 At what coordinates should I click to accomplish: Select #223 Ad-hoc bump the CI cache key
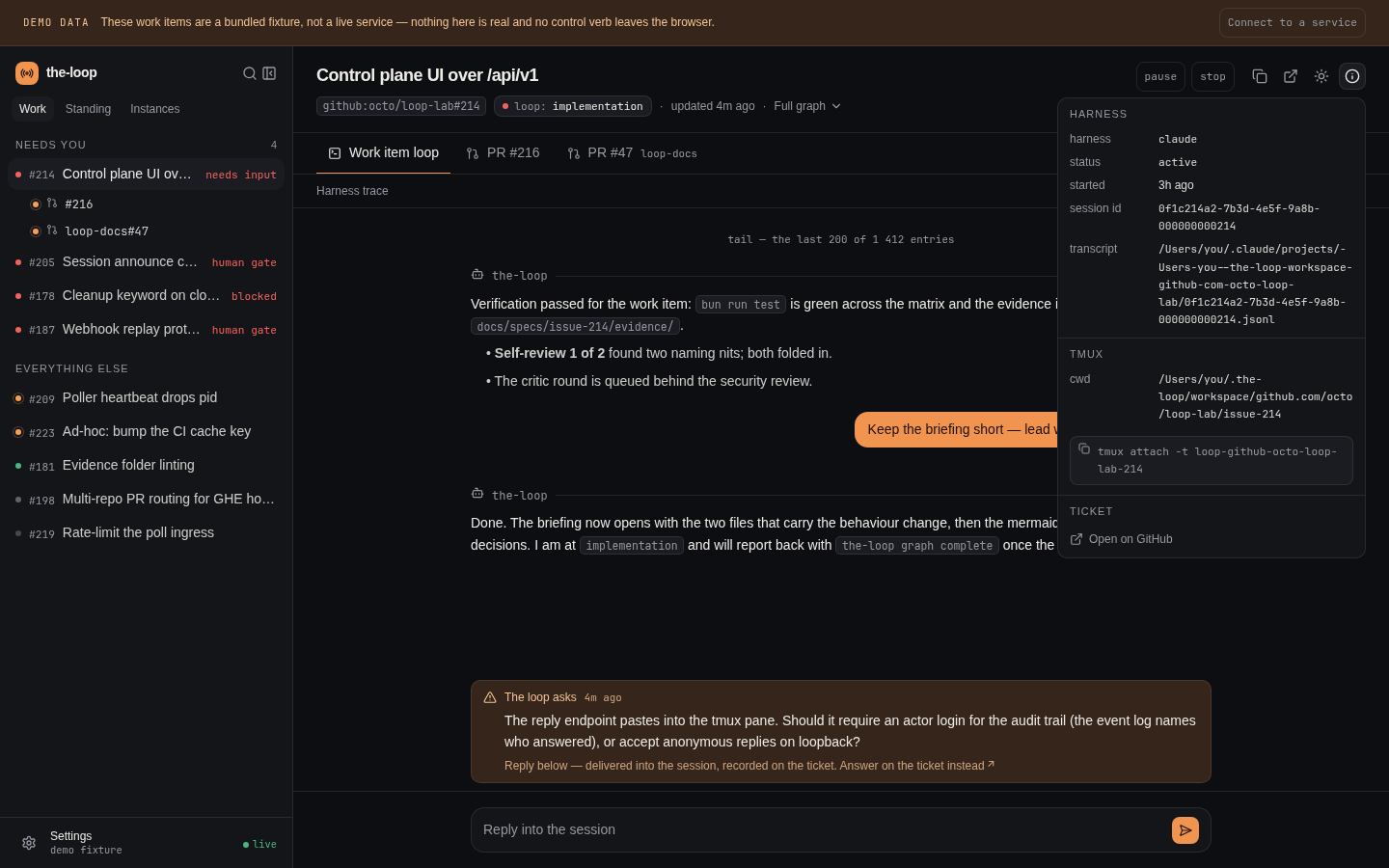[x=147, y=432]
